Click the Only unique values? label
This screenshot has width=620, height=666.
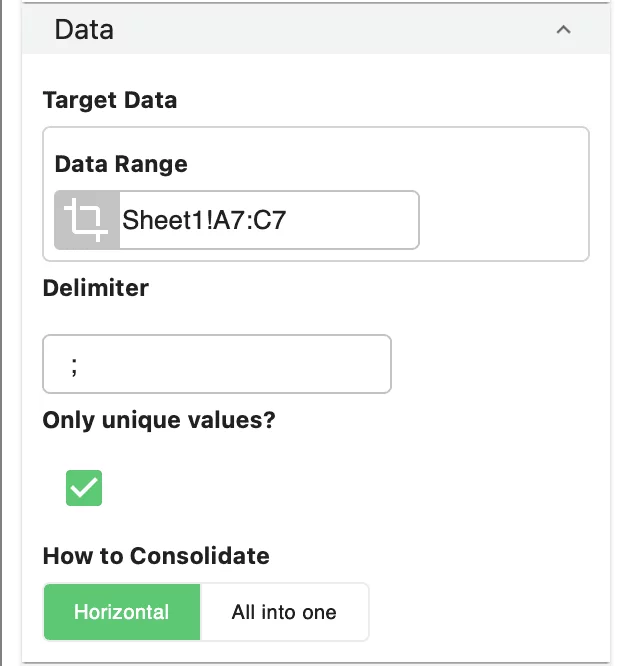point(159,420)
